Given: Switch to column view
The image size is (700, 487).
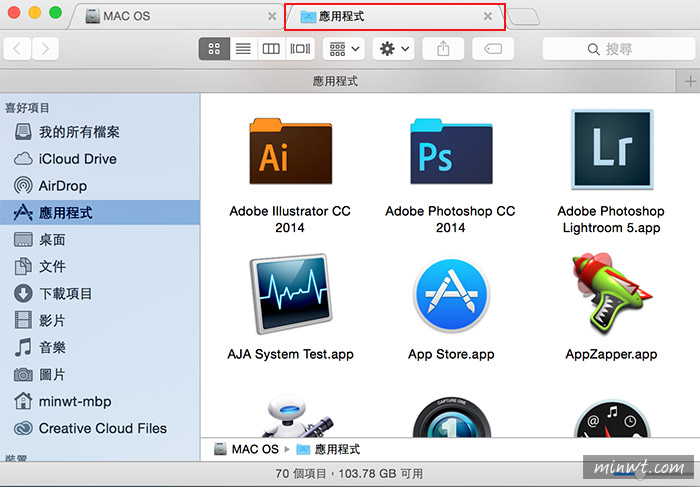Looking at the screenshot, I should [271, 49].
